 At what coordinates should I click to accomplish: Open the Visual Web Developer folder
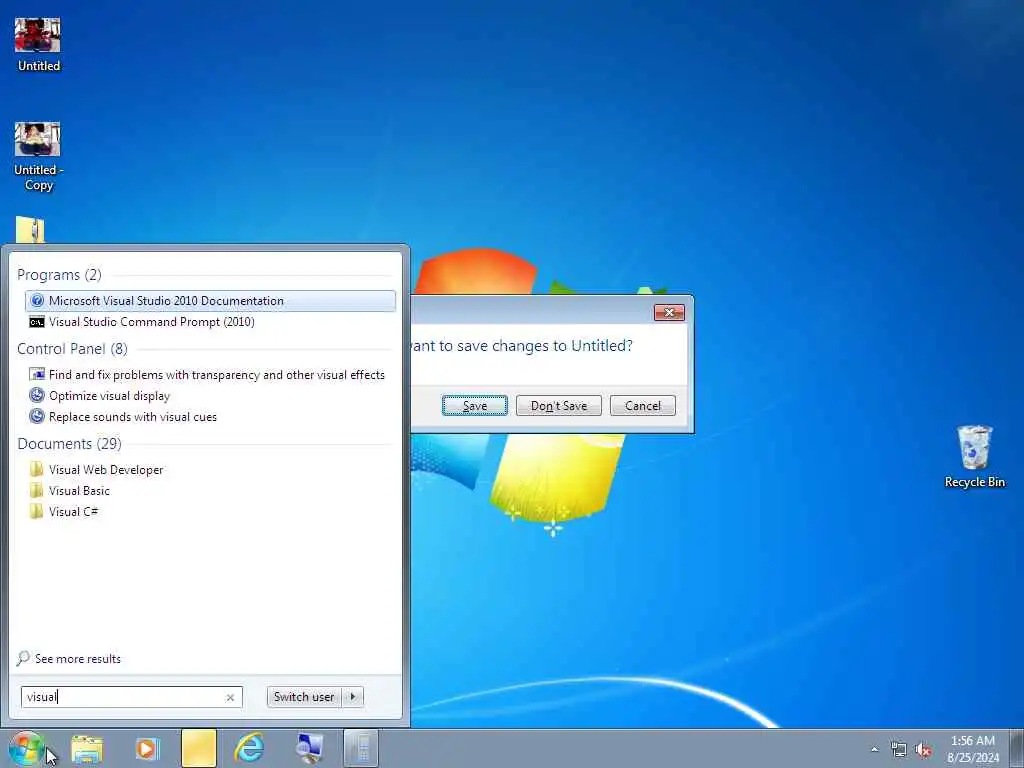coord(106,470)
